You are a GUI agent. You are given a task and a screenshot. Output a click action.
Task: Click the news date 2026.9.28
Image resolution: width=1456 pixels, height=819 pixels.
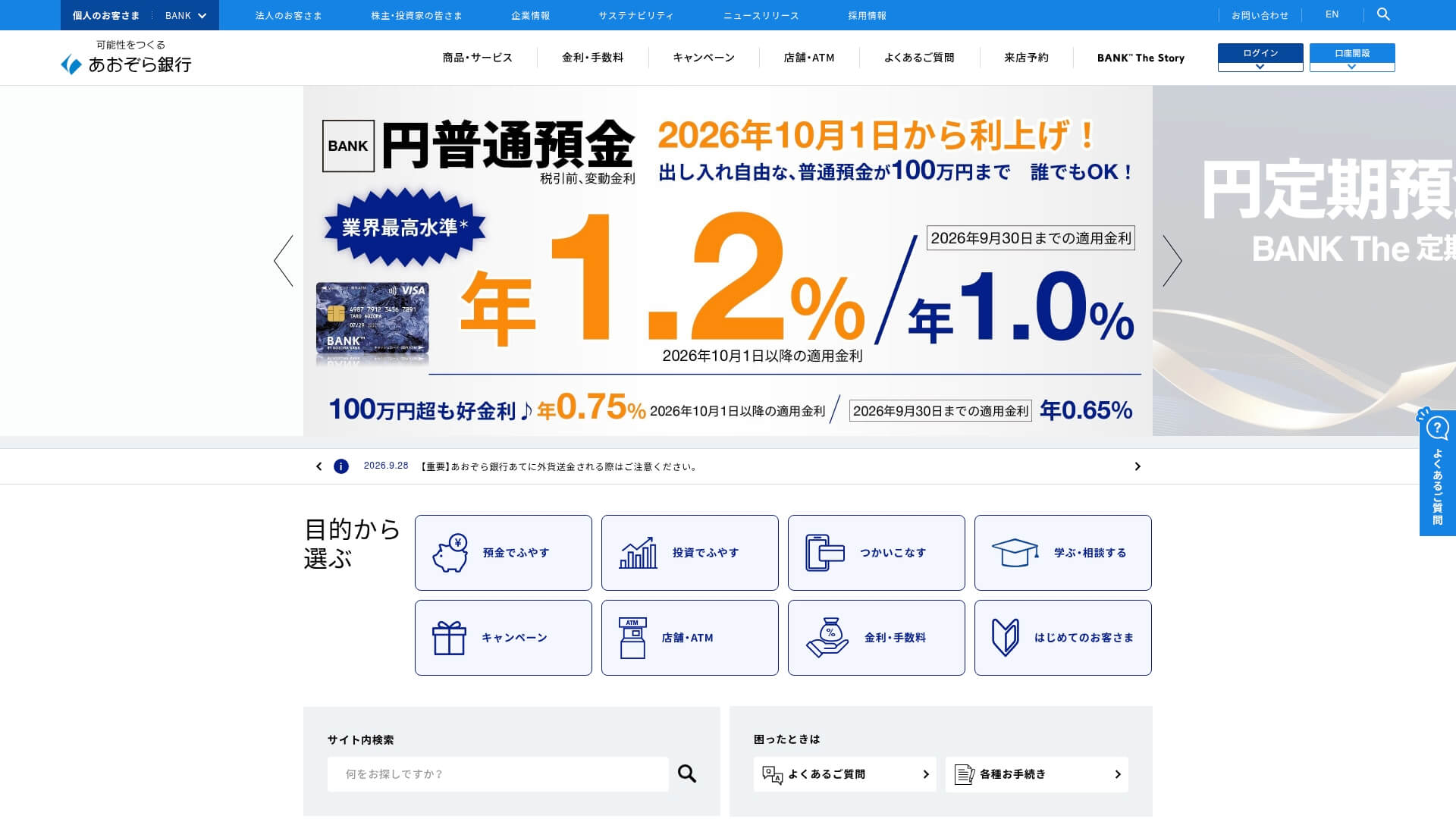(386, 466)
